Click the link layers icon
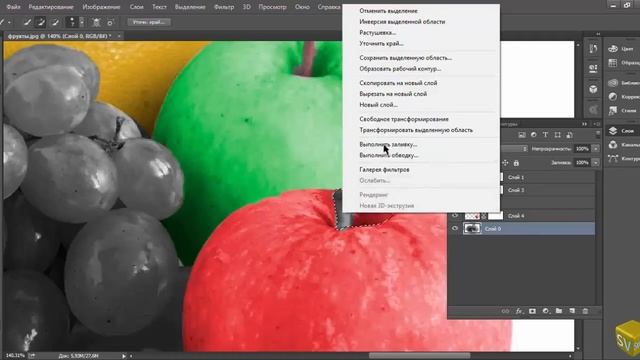 [505, 311]
